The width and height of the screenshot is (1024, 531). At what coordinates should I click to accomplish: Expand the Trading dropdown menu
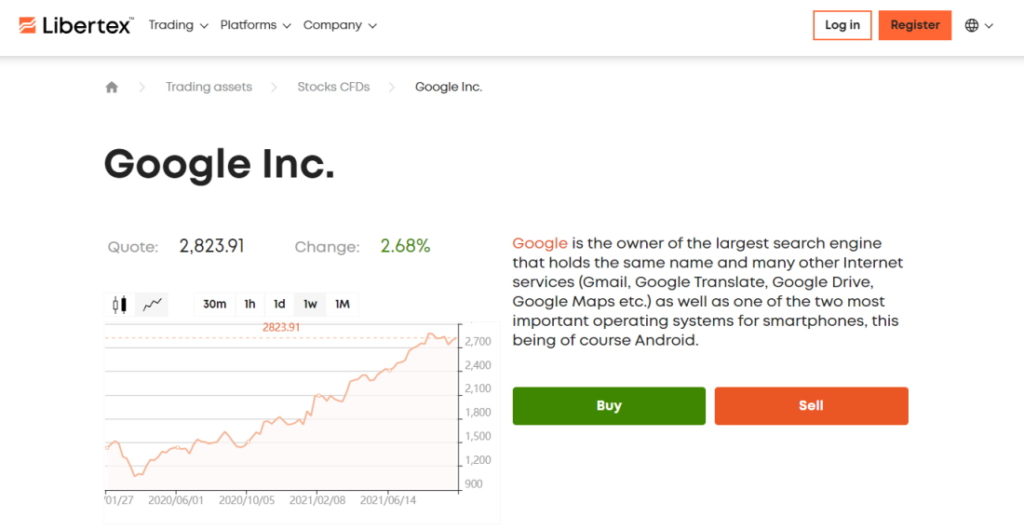tap(178, 25)
